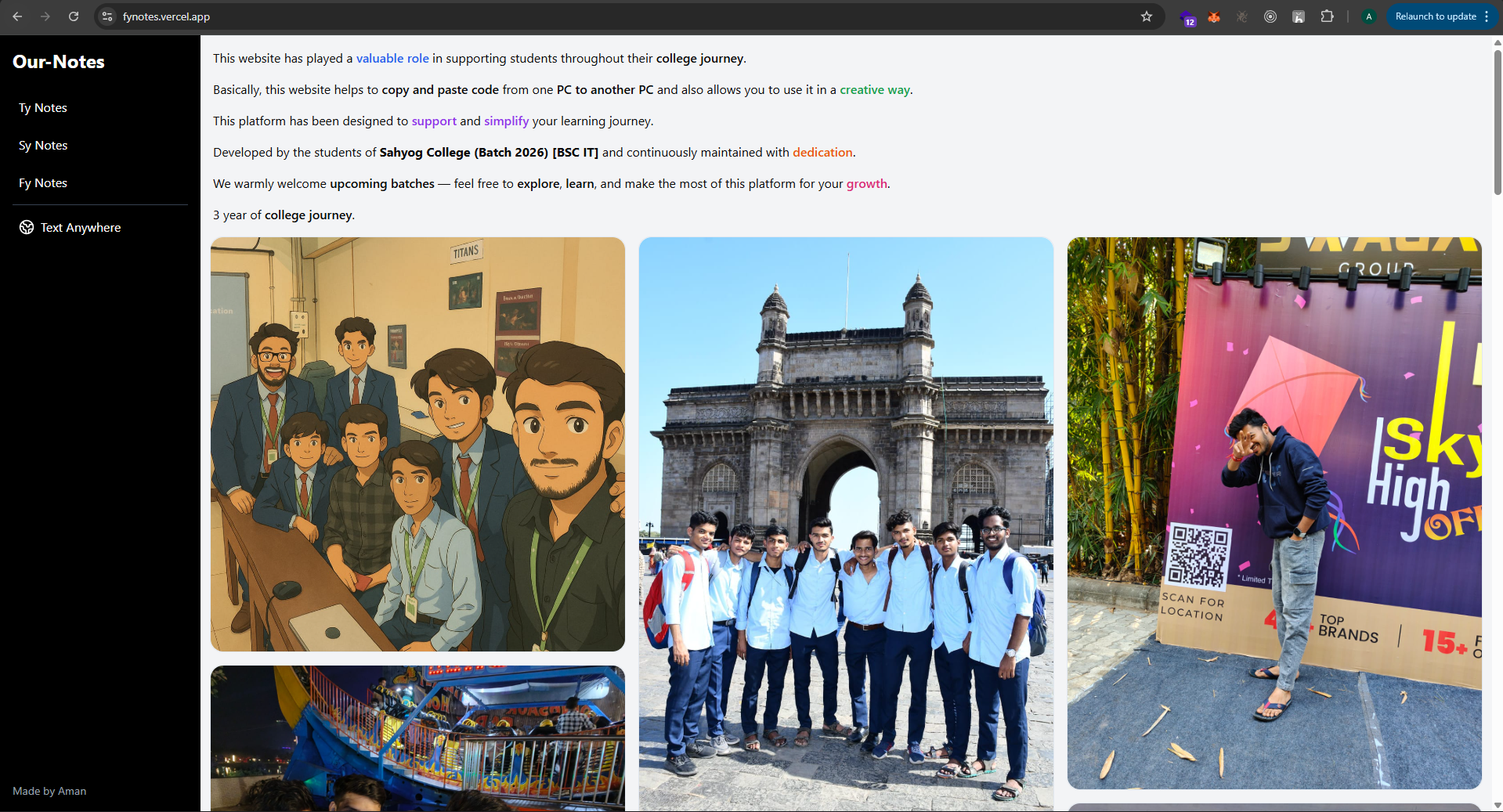Click the purple 'support' word
Image resolution: width=1503 pixels, height=812 pixels.
click(x=434, y=121)
